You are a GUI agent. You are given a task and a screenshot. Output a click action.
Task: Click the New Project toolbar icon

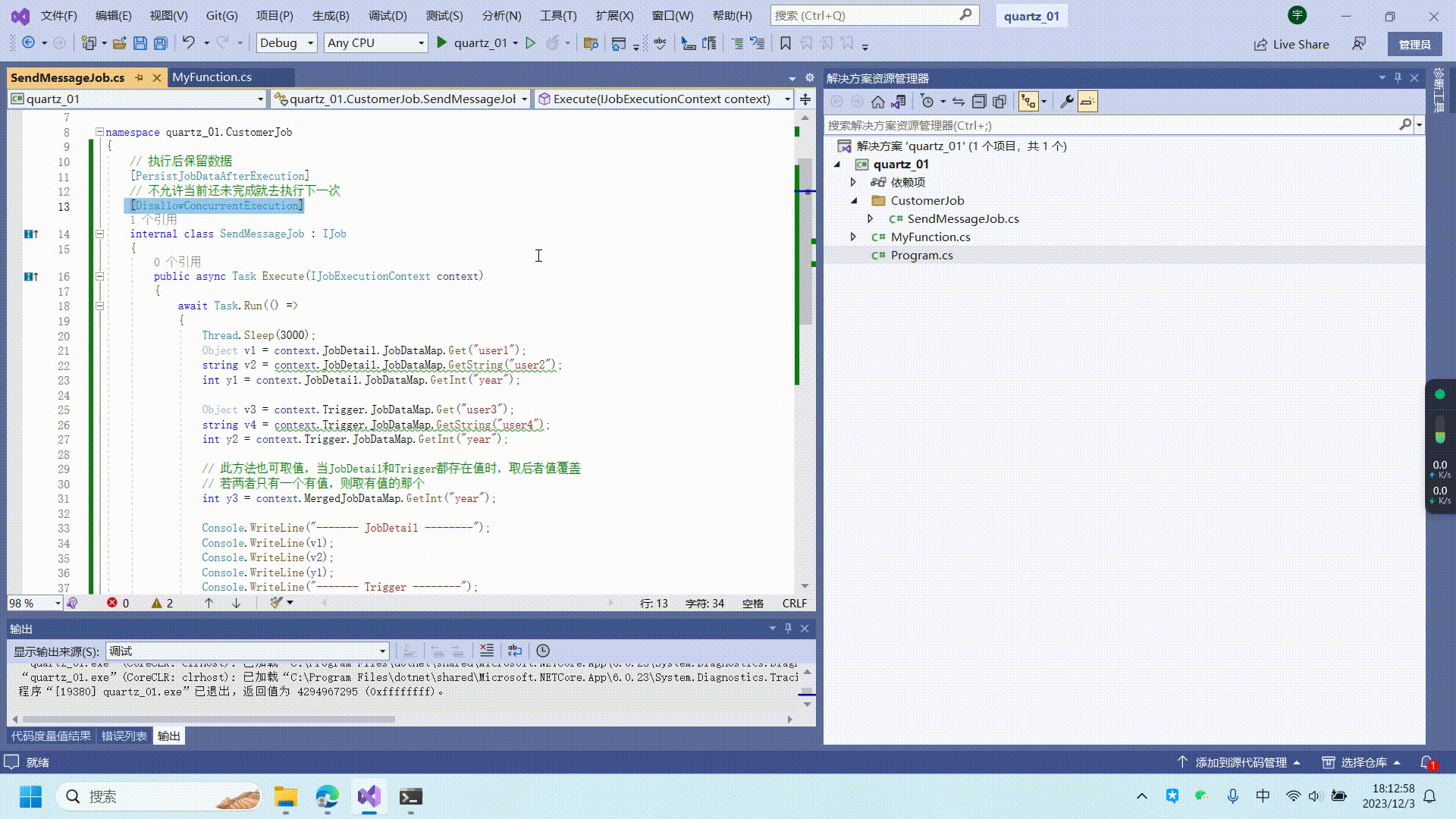coord(89,43)
